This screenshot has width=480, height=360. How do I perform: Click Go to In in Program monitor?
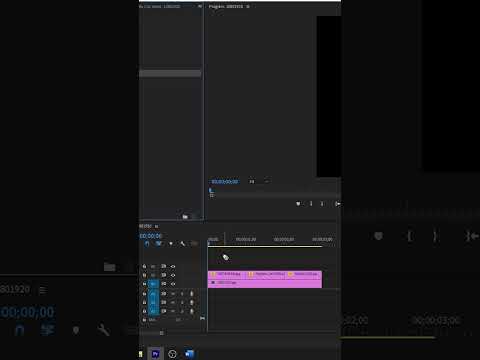[x=337, y=204]
